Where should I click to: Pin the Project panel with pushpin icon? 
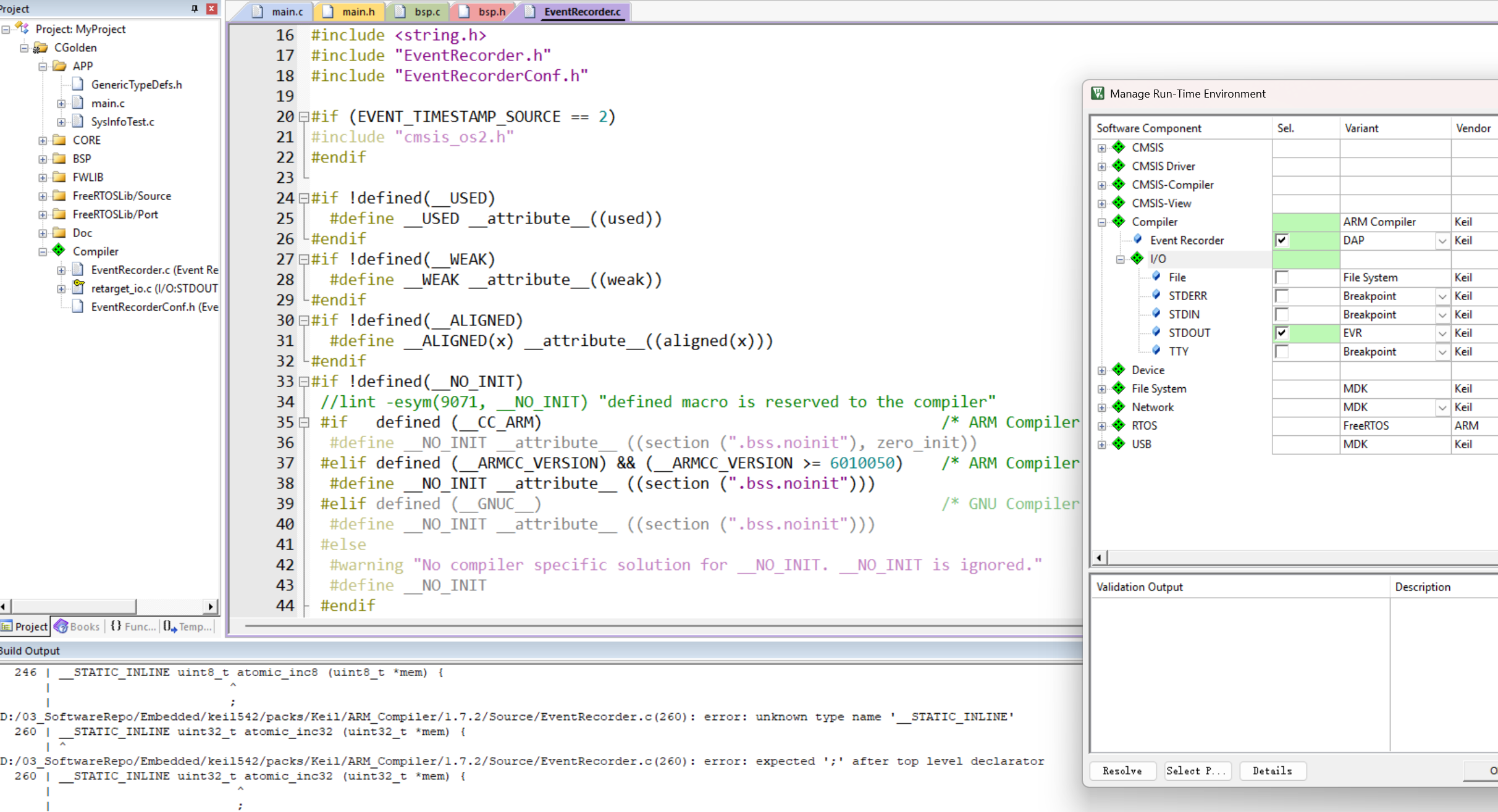click(195, 9)
